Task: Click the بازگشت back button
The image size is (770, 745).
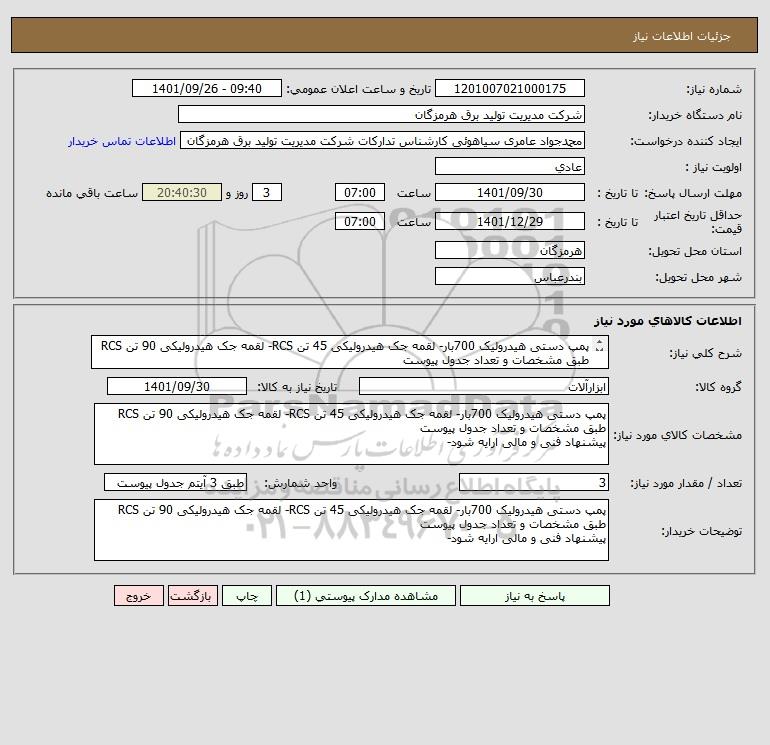Action: coord(192,596)
